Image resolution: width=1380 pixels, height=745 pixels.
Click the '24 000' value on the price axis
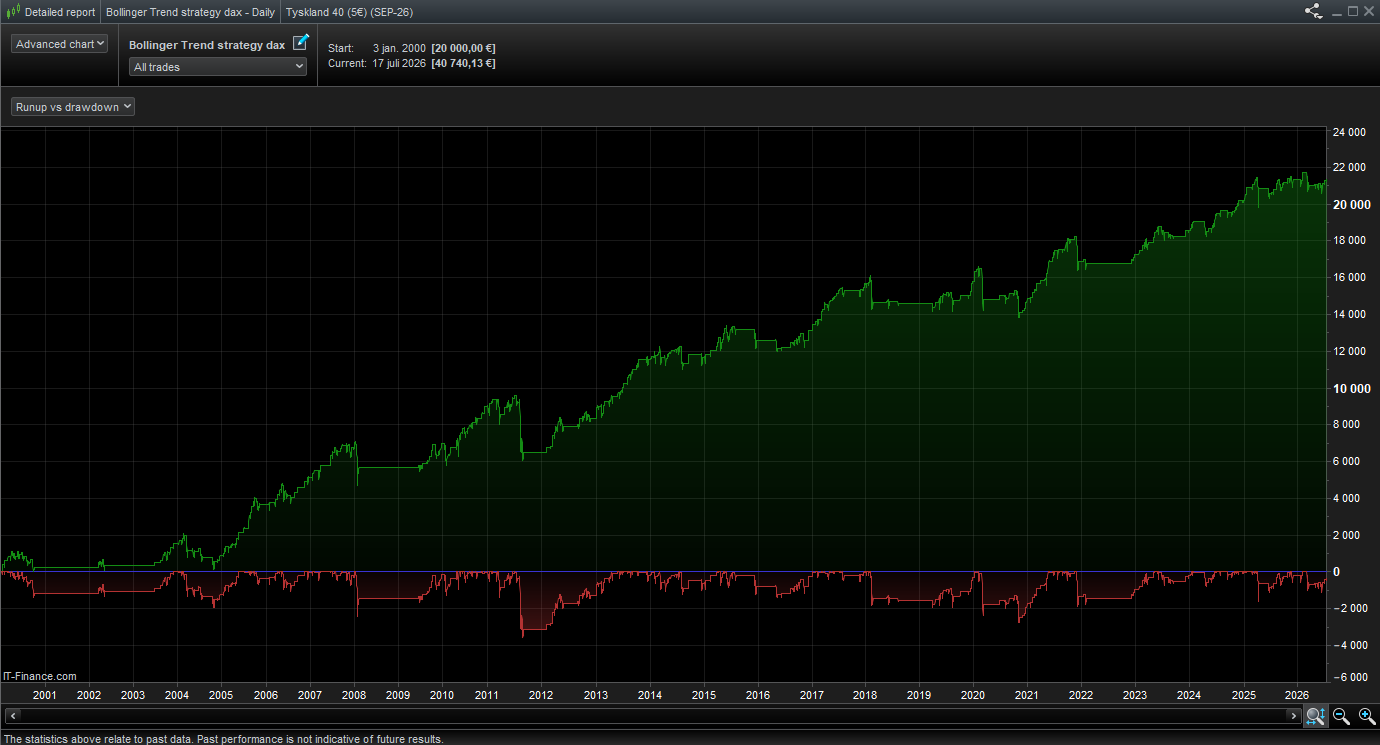[1350, 132]
